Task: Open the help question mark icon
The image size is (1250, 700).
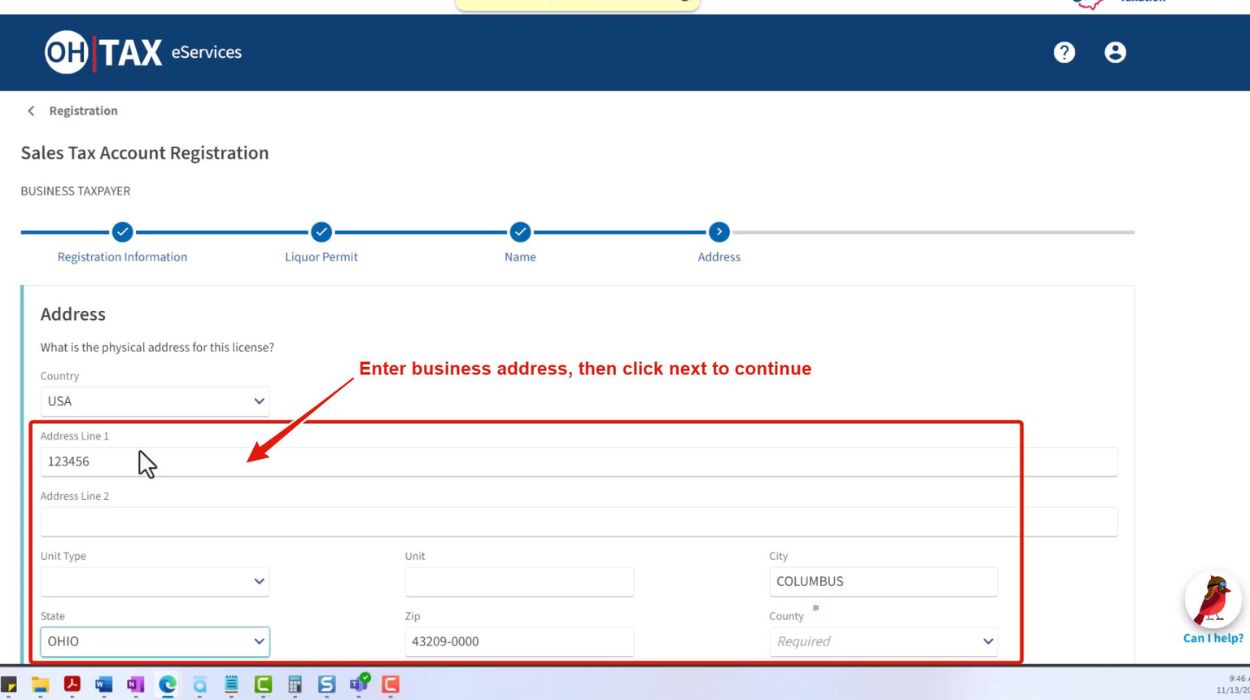Action: tap(1064, 52)
